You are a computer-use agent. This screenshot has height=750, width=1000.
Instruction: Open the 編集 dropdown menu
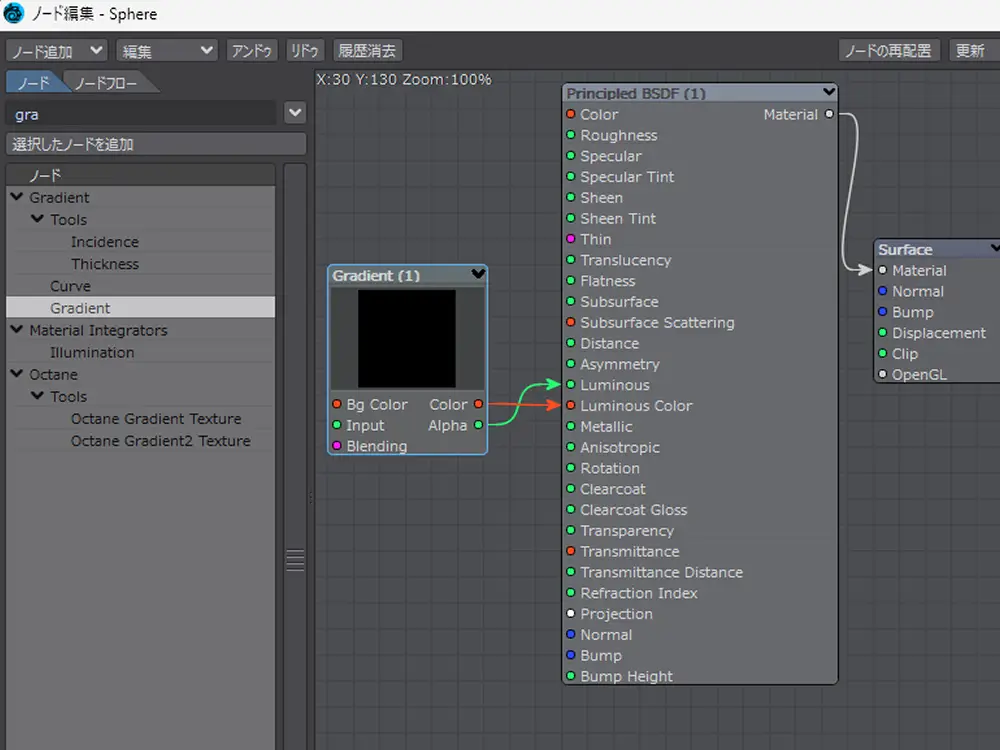tap(166, 50)
